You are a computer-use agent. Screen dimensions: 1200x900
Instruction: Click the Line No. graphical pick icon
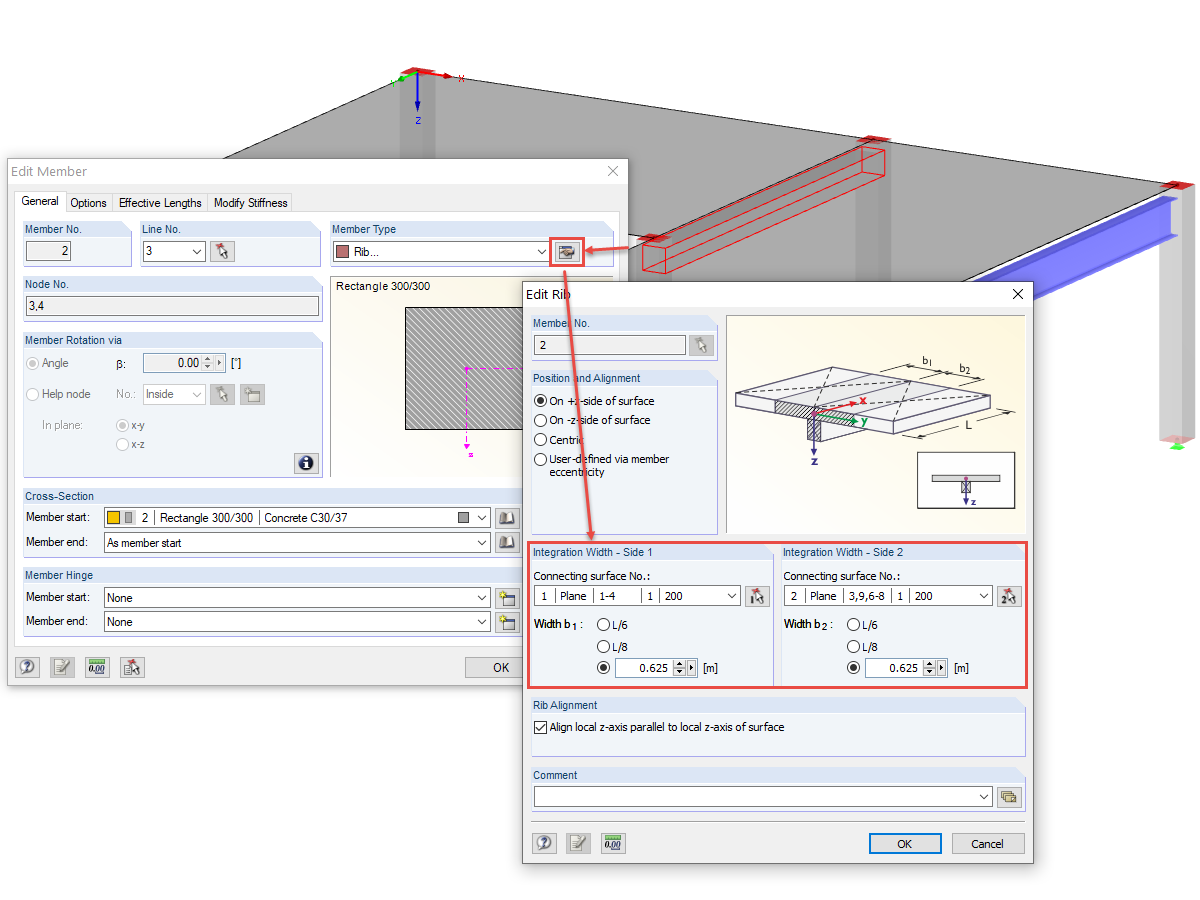point(222,251)
